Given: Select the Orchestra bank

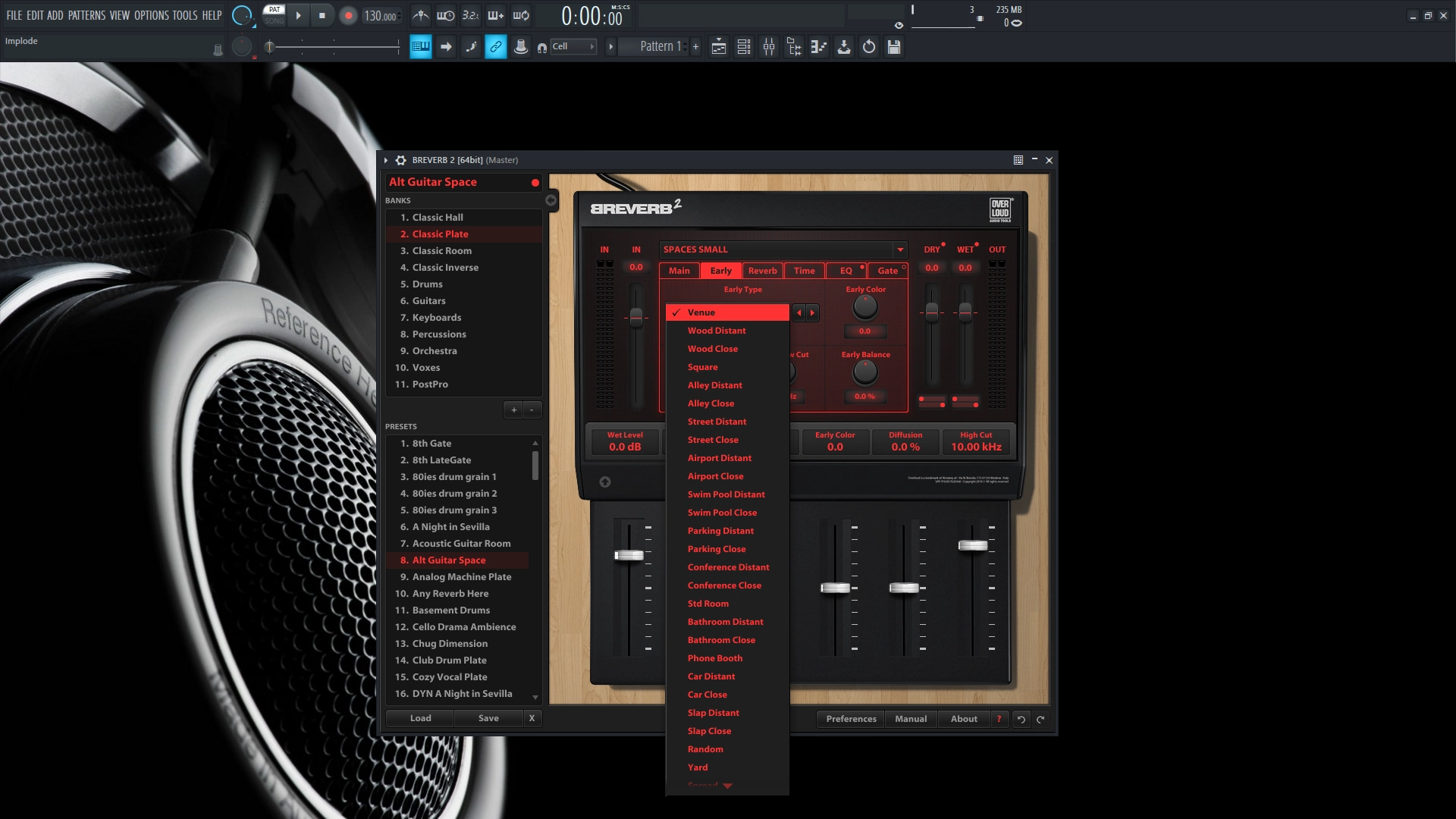Looking at the screenshot, I should pyautogui.click(x=464, y=351).
